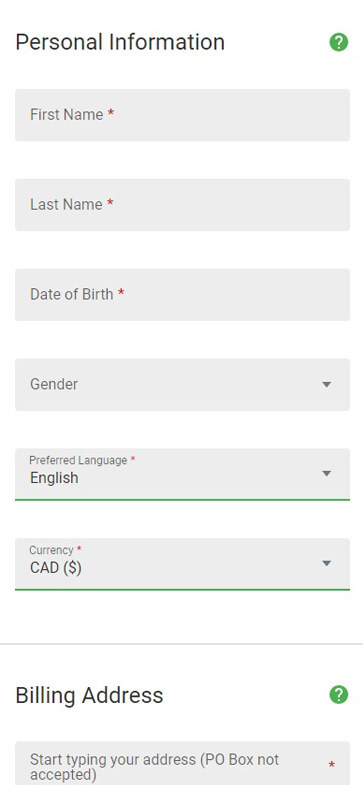
Task: Open help icon beside Personal Information heading
Action: click(x=338, y=42)
